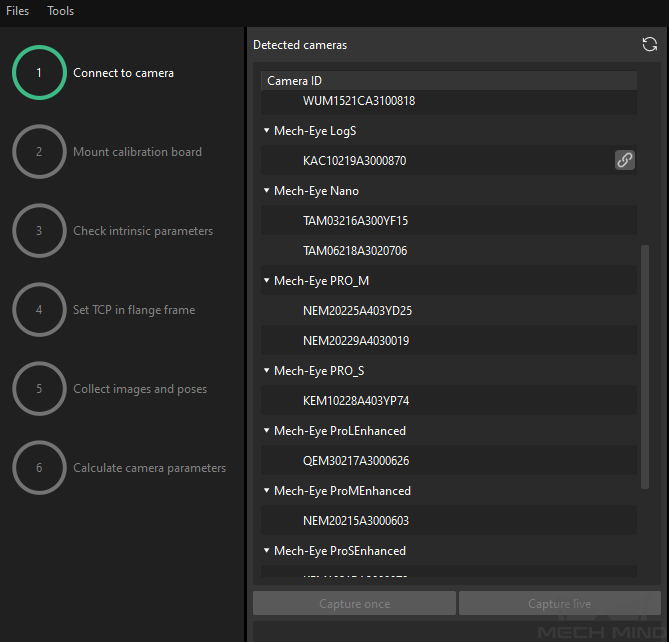The height and width of the screenshot is (642, 669).
Task: Open the Tools menu
Action: [x=61, y=11]
